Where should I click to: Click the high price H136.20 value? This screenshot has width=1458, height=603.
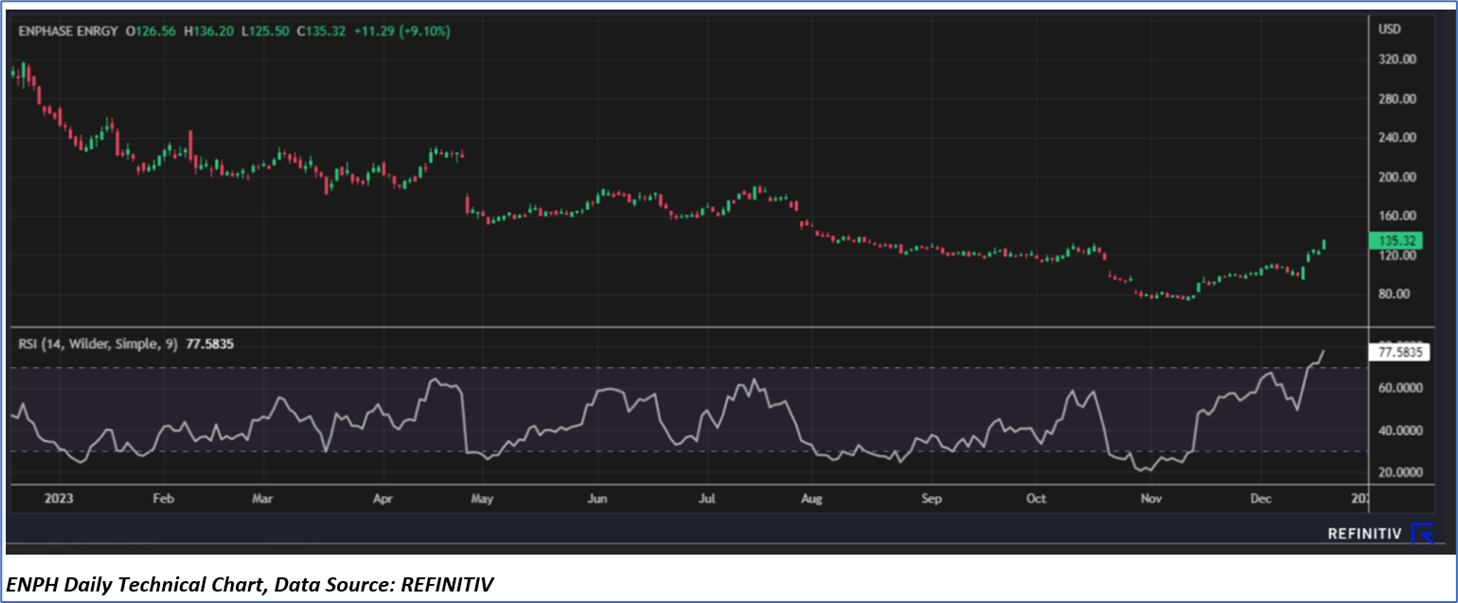tap(210, 32)
